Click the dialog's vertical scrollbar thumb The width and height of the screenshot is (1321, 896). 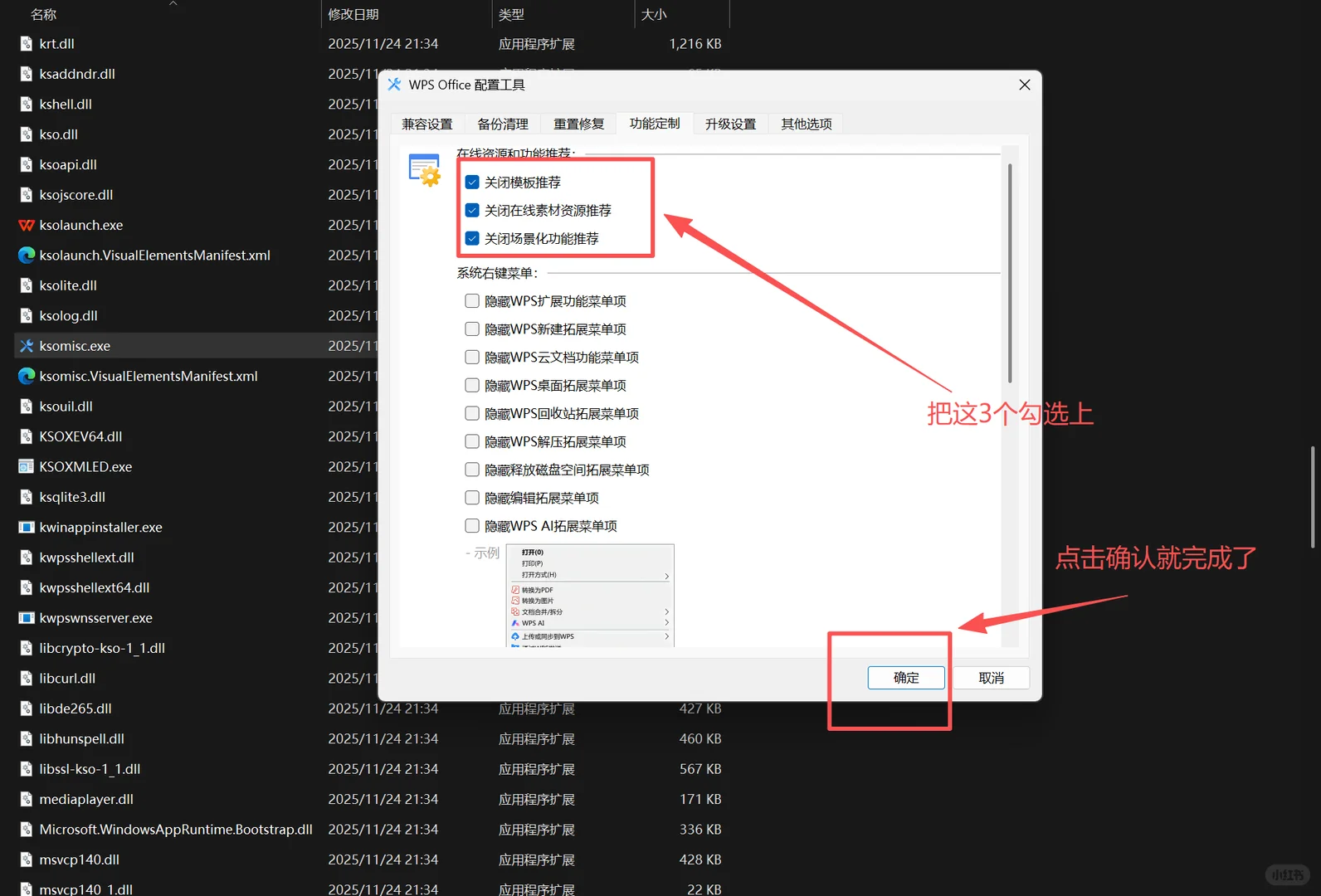pos(1010,273)
